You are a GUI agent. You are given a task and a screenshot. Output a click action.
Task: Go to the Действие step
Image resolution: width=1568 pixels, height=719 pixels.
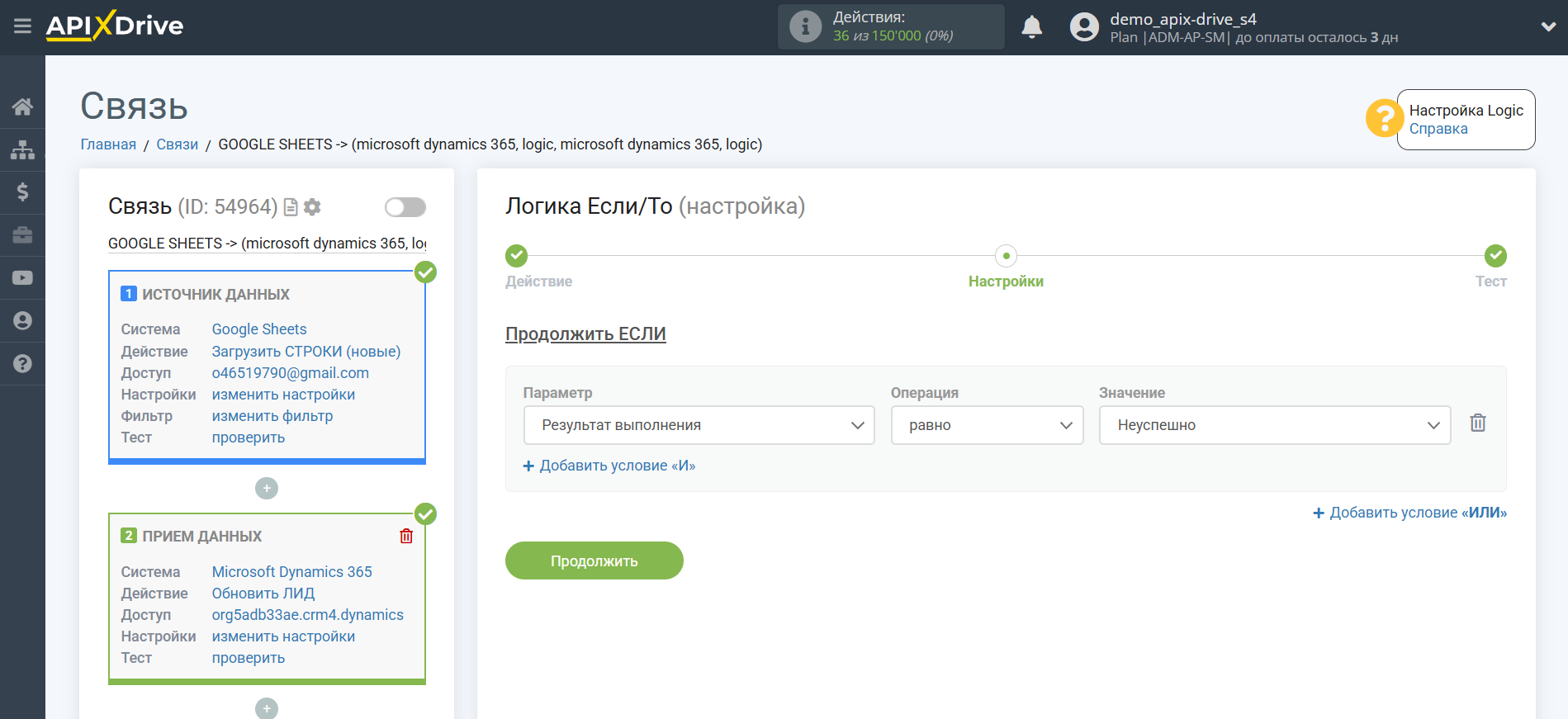click(517, 256)
